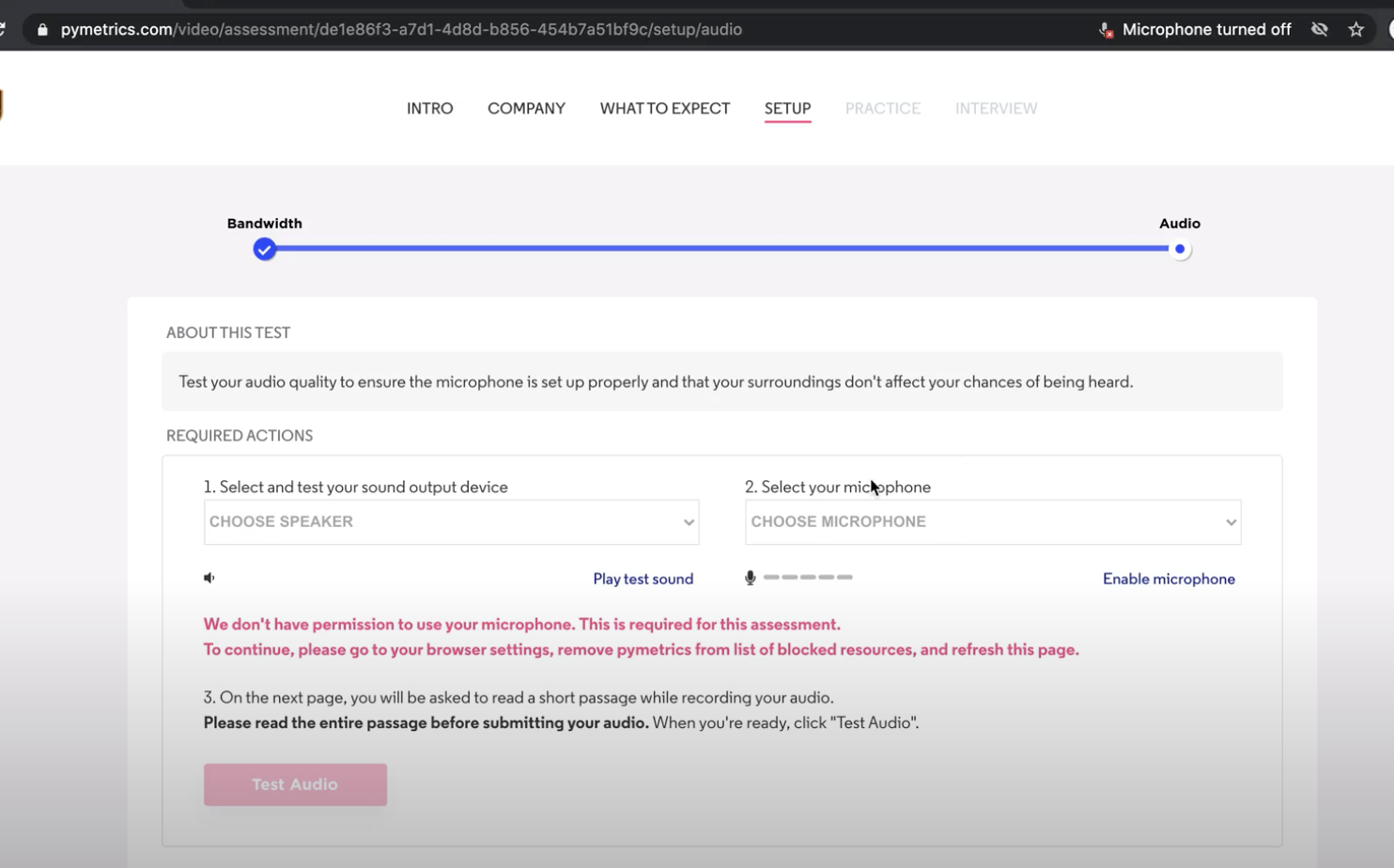Open the Choose Microphone dropdown

993,521
